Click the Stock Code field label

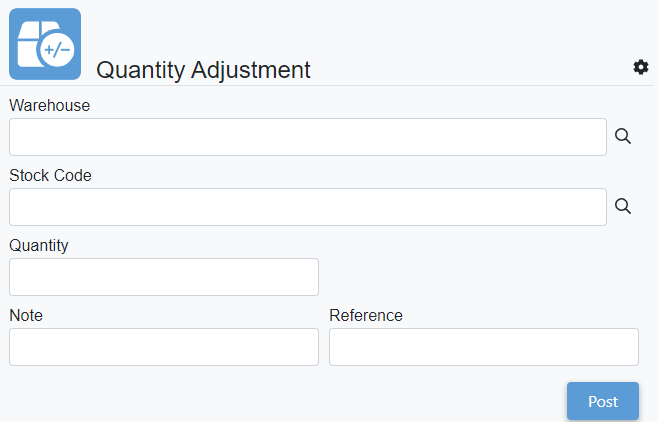point(50,175)
